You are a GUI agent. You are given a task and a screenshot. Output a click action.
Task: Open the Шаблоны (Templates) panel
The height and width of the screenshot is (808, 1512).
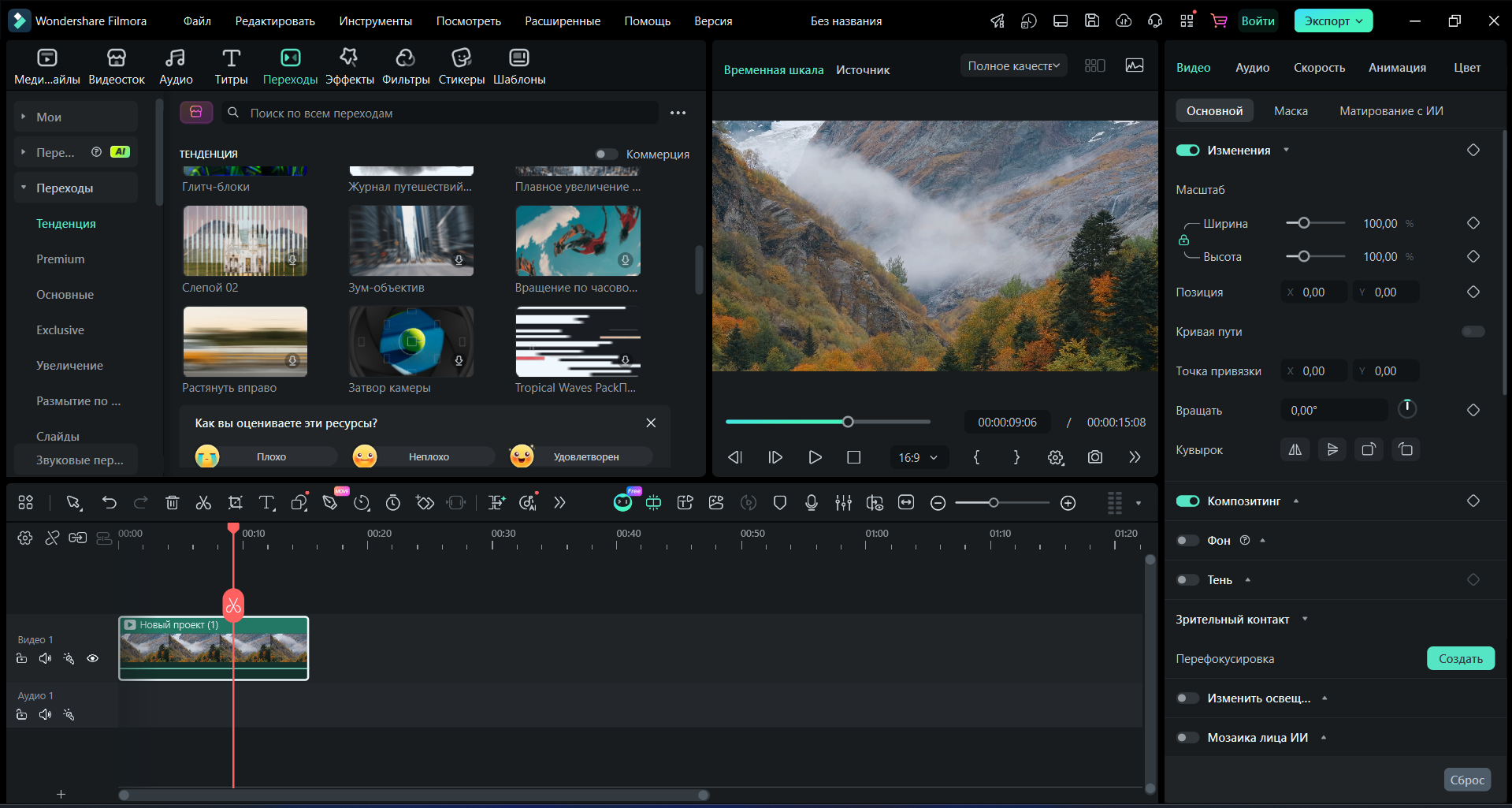point(519,66)
